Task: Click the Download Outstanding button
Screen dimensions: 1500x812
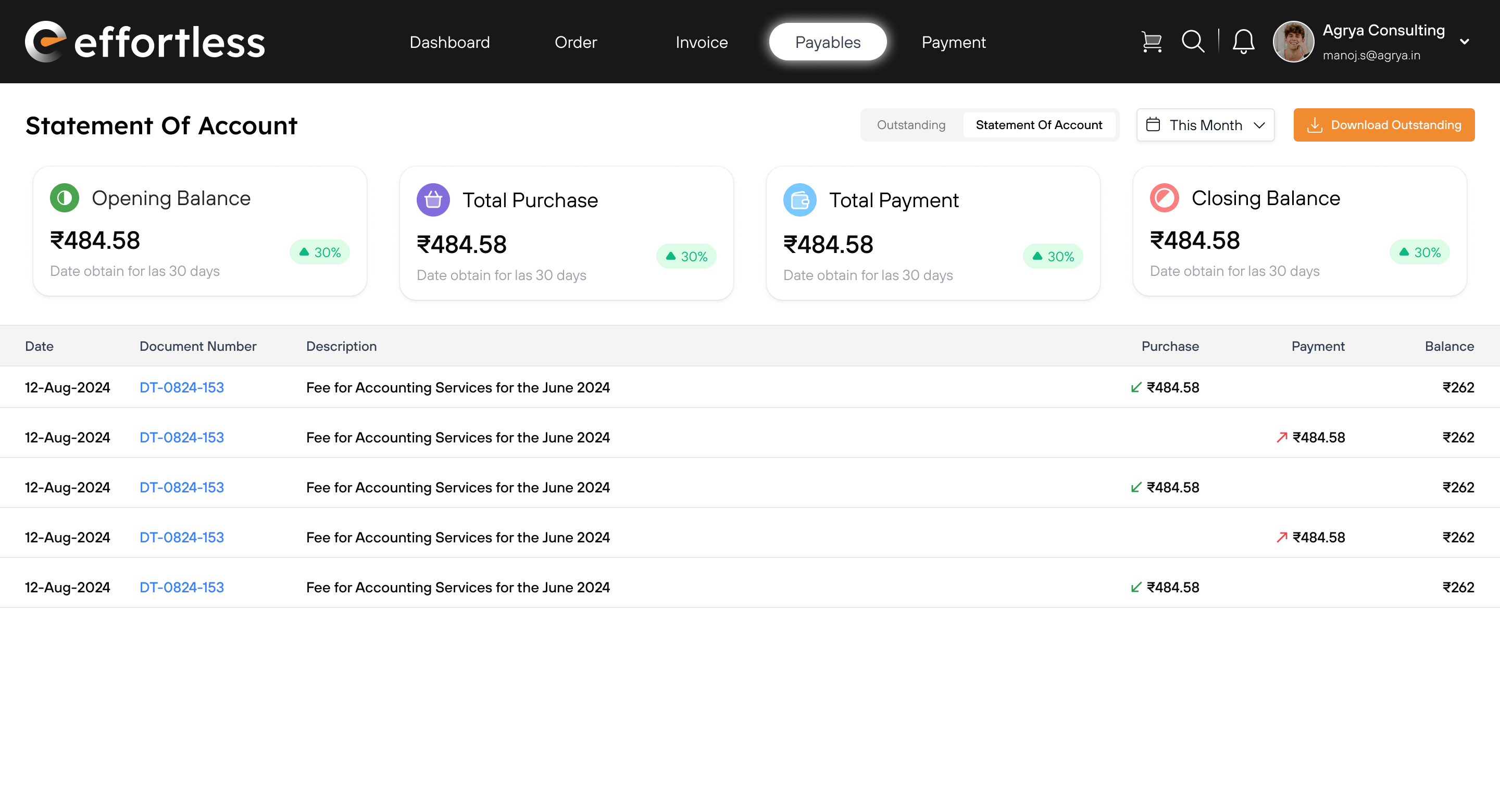Action: 1383,125
